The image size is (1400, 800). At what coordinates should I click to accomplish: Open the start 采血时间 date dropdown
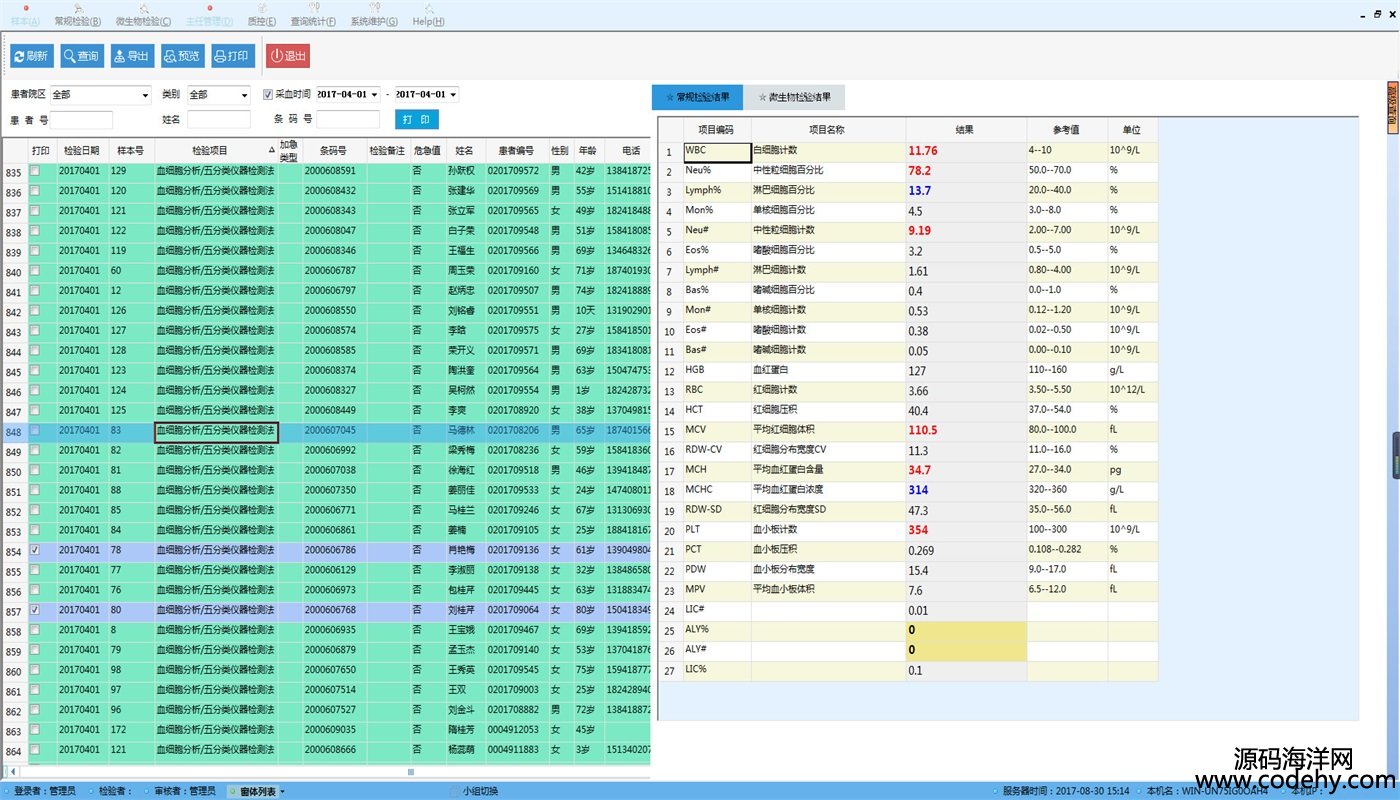[x=374, y=95]
